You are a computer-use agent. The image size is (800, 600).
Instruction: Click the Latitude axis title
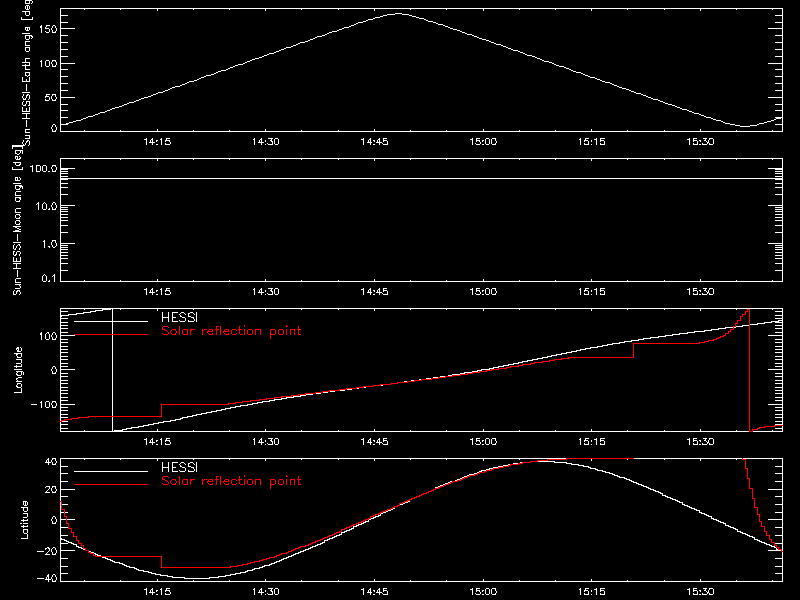[x=24, y=520]
